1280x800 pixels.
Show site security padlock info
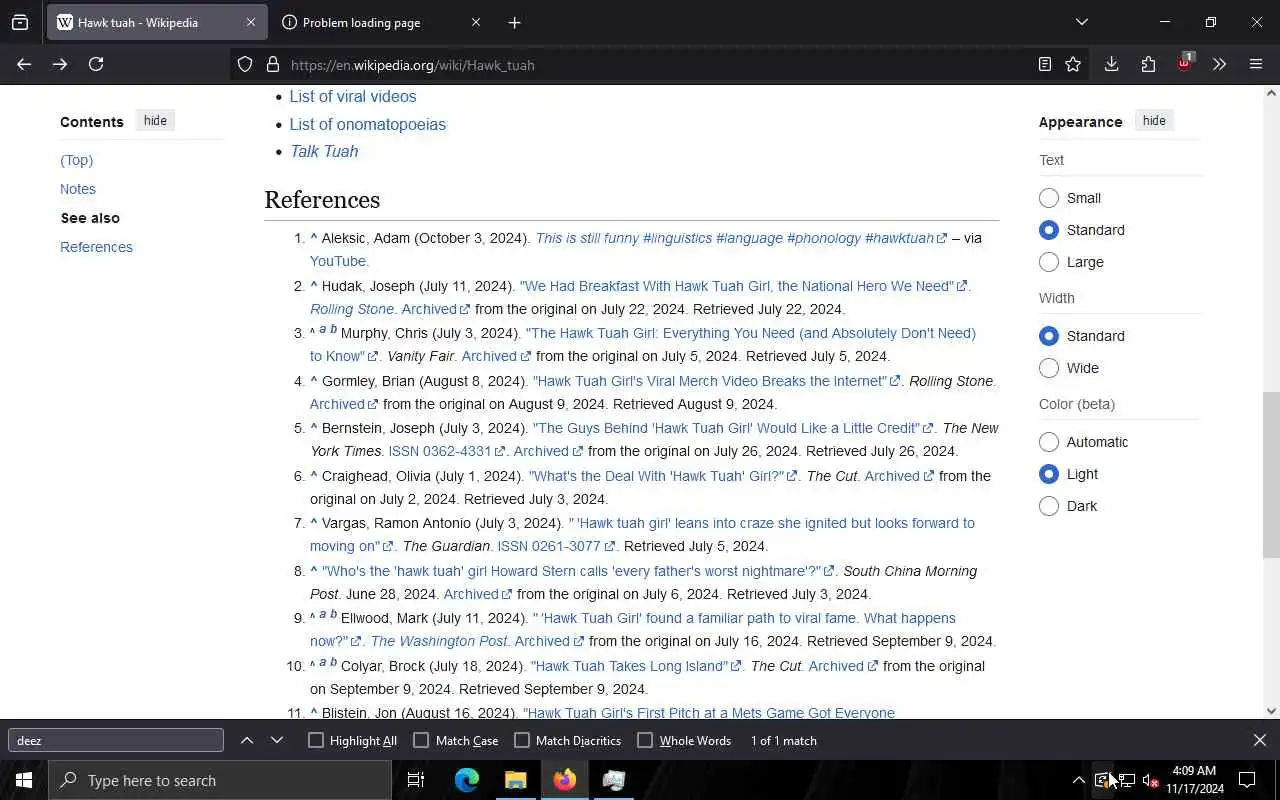pos(272,65)
